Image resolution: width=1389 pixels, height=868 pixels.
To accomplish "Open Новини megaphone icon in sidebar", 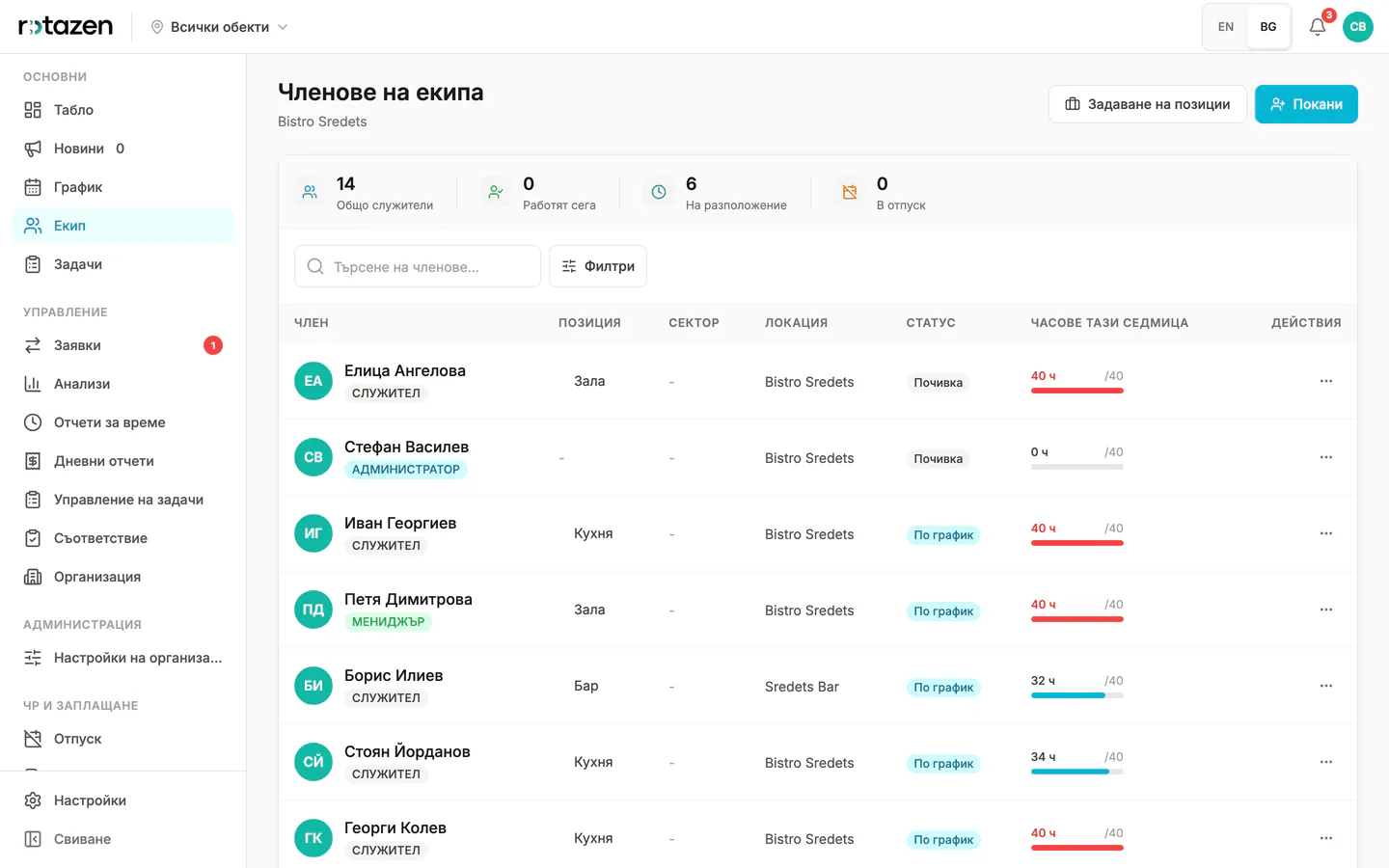I will (x=33, y=149).
